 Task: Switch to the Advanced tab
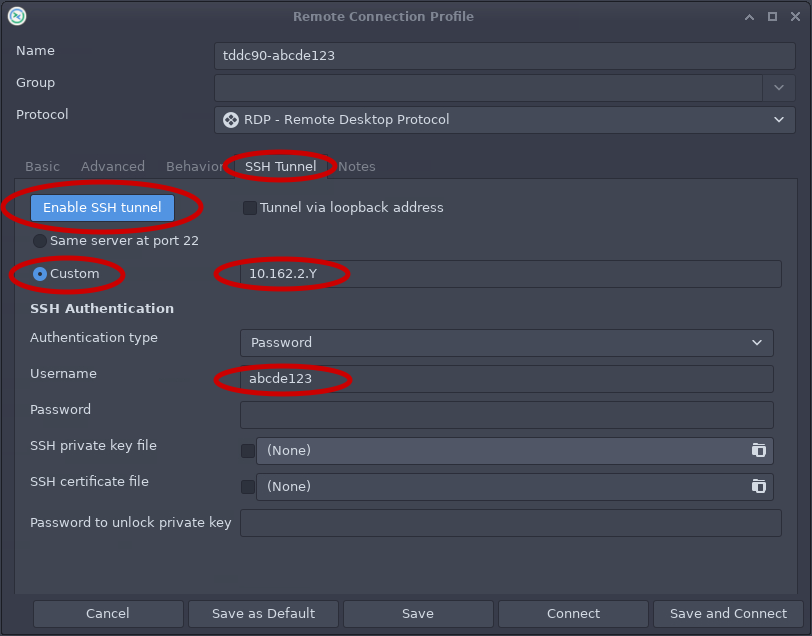pyautogui.click(x=113, y=167)
